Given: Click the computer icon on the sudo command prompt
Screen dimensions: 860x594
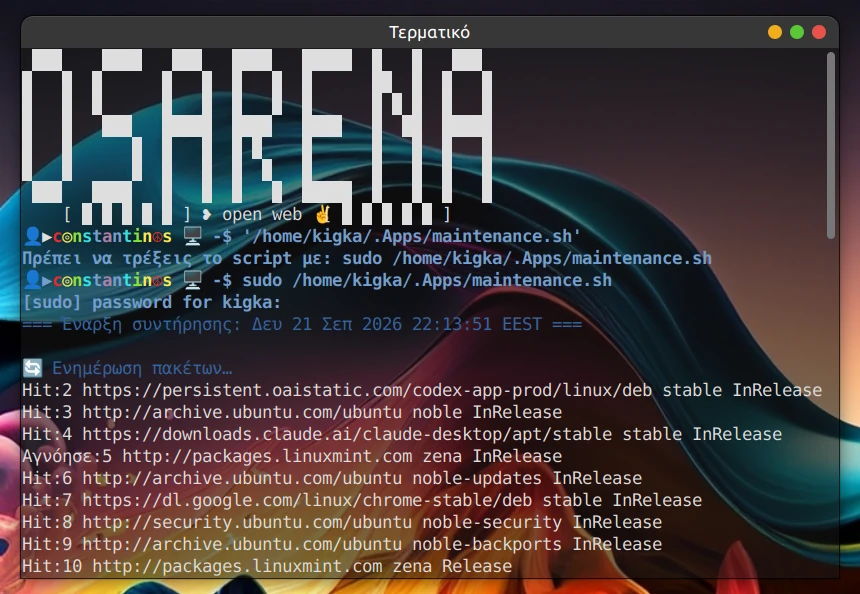Looking at the screenshot, I should point(192,280).
